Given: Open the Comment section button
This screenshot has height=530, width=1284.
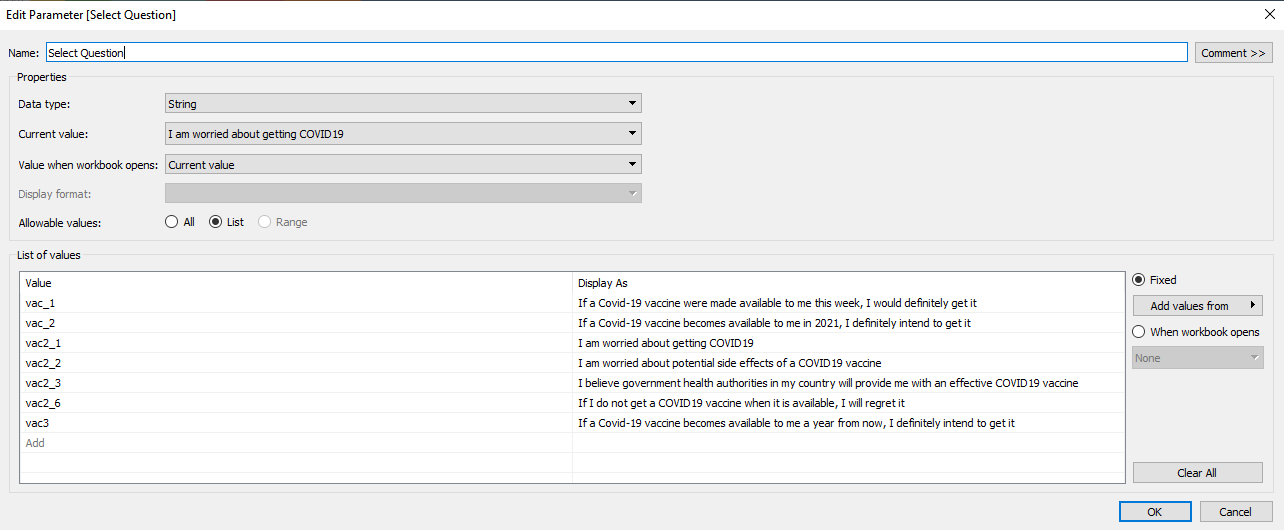Looking at the screenshot, I should (1233, 53).
